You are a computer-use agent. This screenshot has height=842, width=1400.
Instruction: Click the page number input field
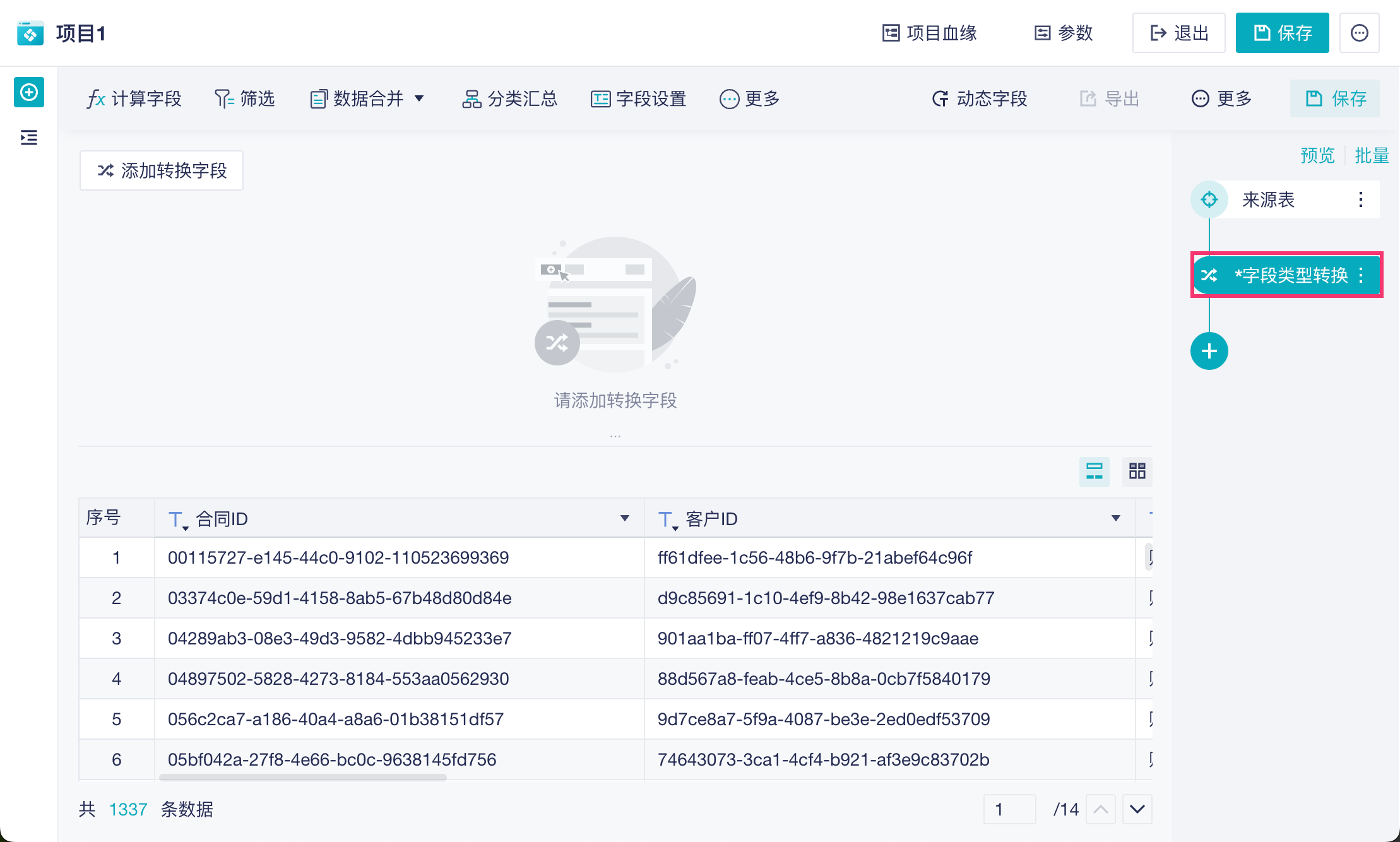click(1009, 809)
